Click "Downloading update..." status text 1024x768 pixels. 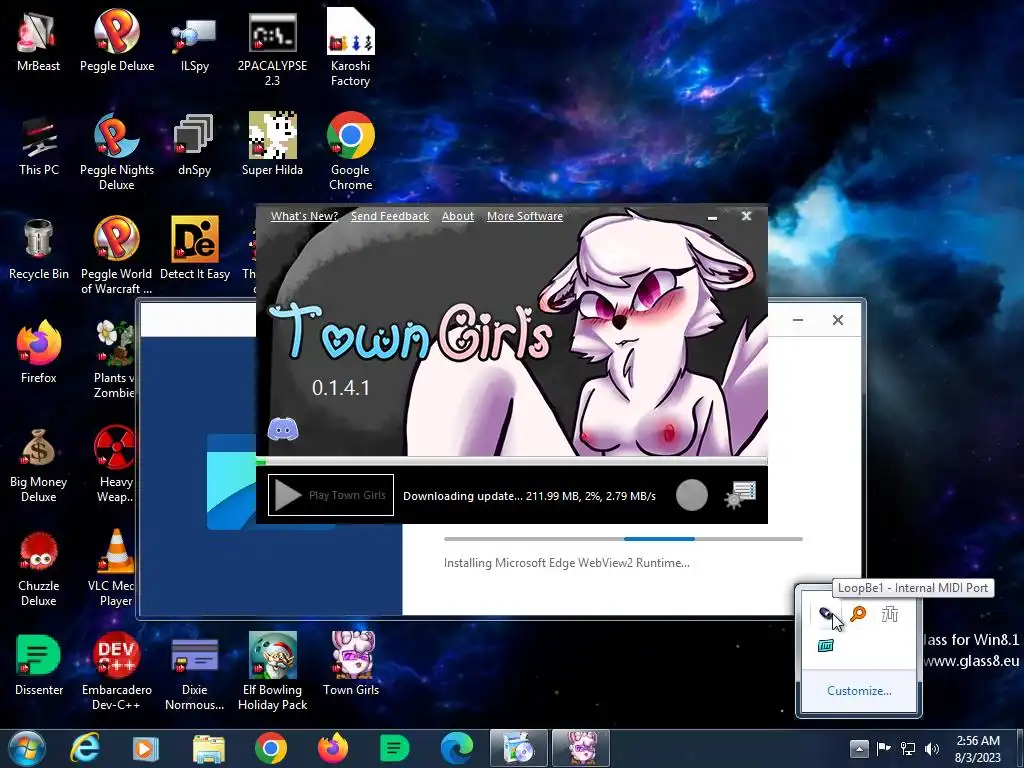(x=529, y=496)
